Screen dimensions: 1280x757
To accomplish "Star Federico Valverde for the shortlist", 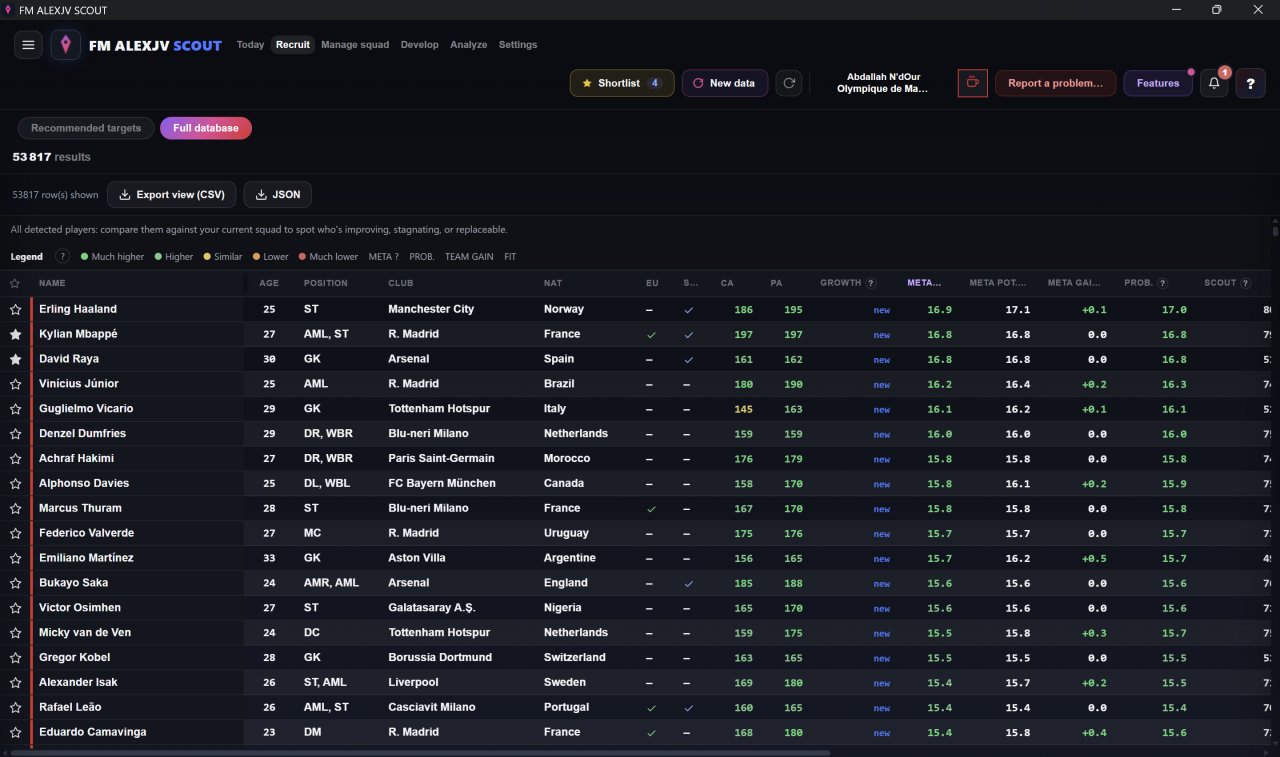I will click(15, 534).
